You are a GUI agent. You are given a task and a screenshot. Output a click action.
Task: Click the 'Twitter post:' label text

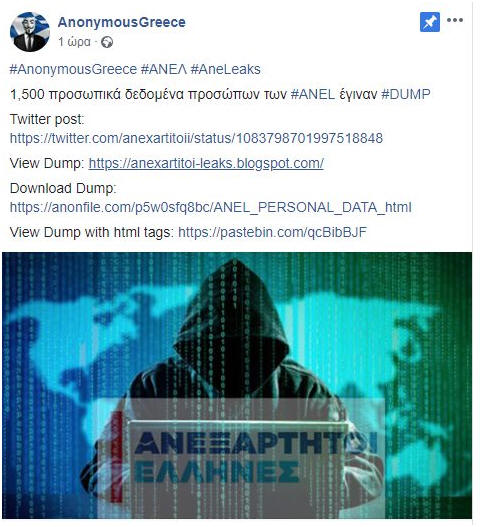(47, 119)
